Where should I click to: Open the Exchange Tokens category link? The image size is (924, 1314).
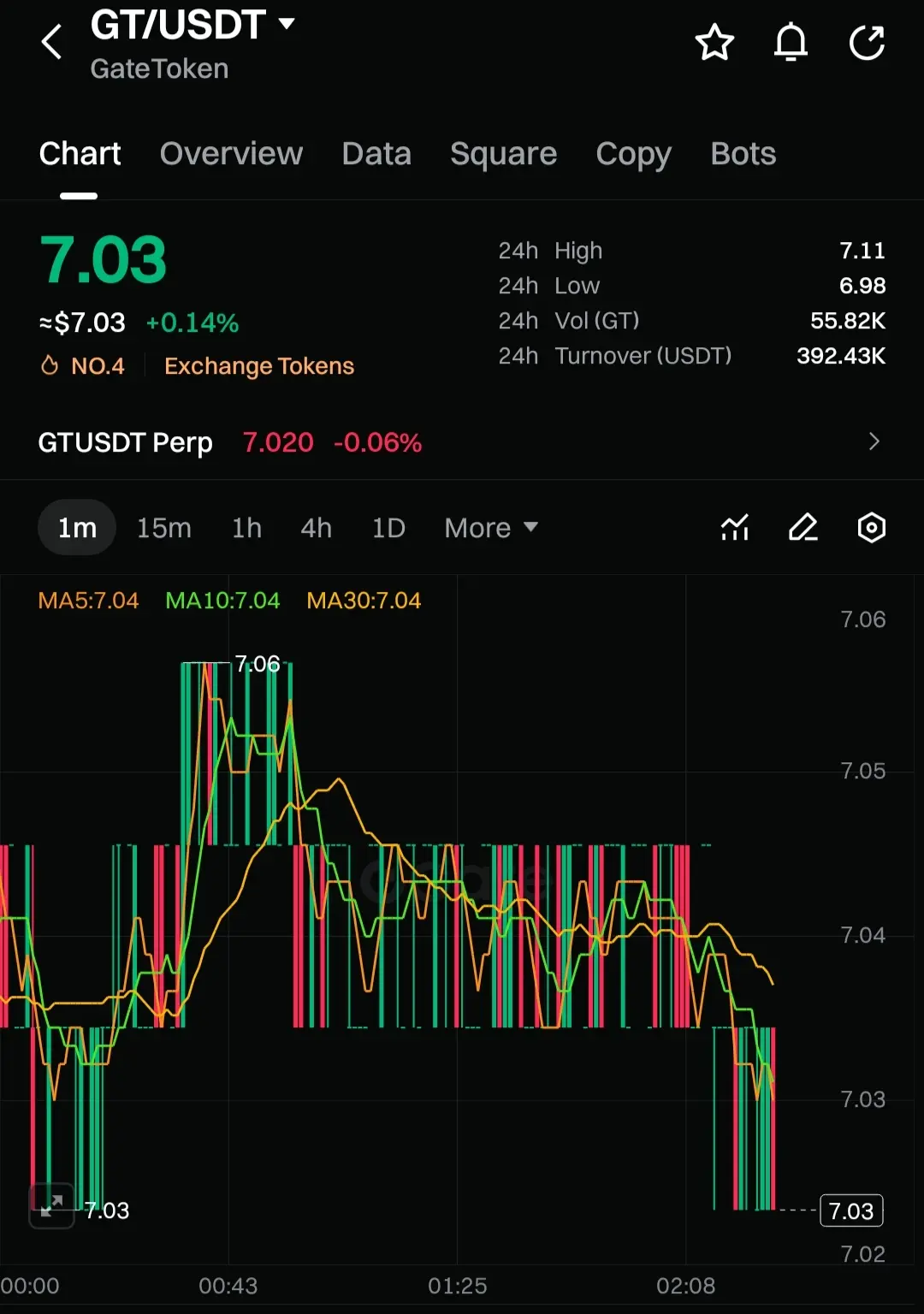click(259, 366)
